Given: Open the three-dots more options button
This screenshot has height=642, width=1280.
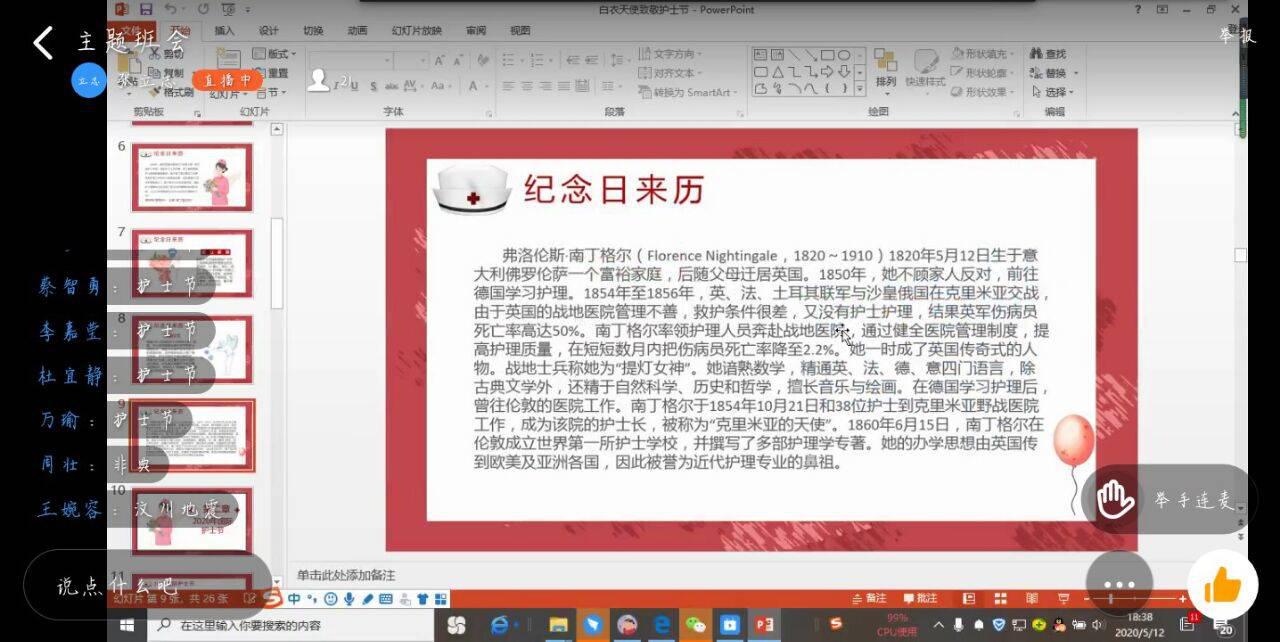Looking at the screenshot, I should click(1119, 584).
